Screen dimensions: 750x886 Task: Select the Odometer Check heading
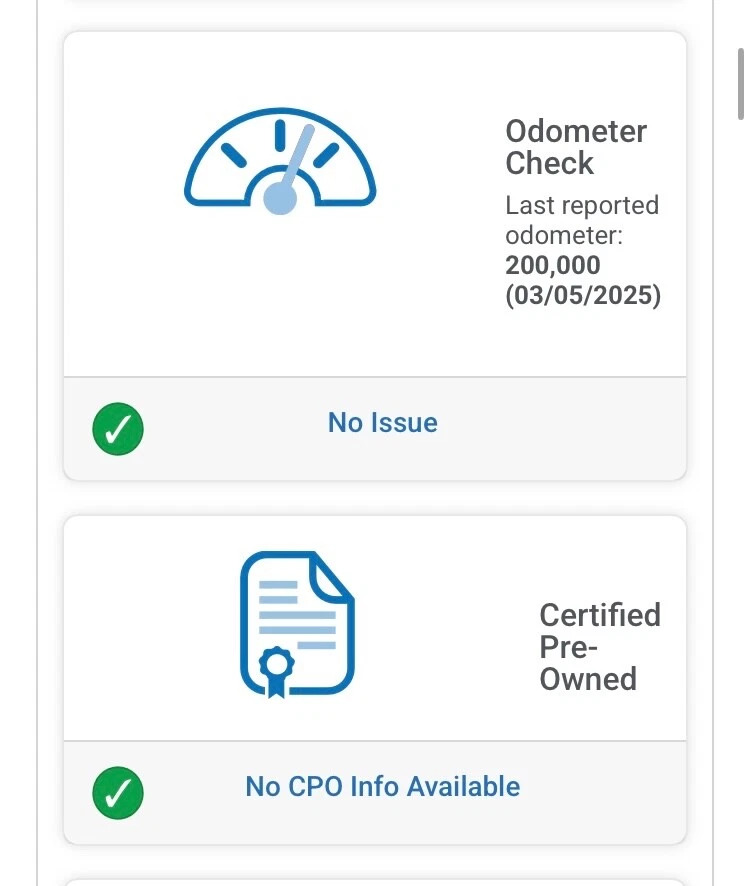click(x=576, y=147)
